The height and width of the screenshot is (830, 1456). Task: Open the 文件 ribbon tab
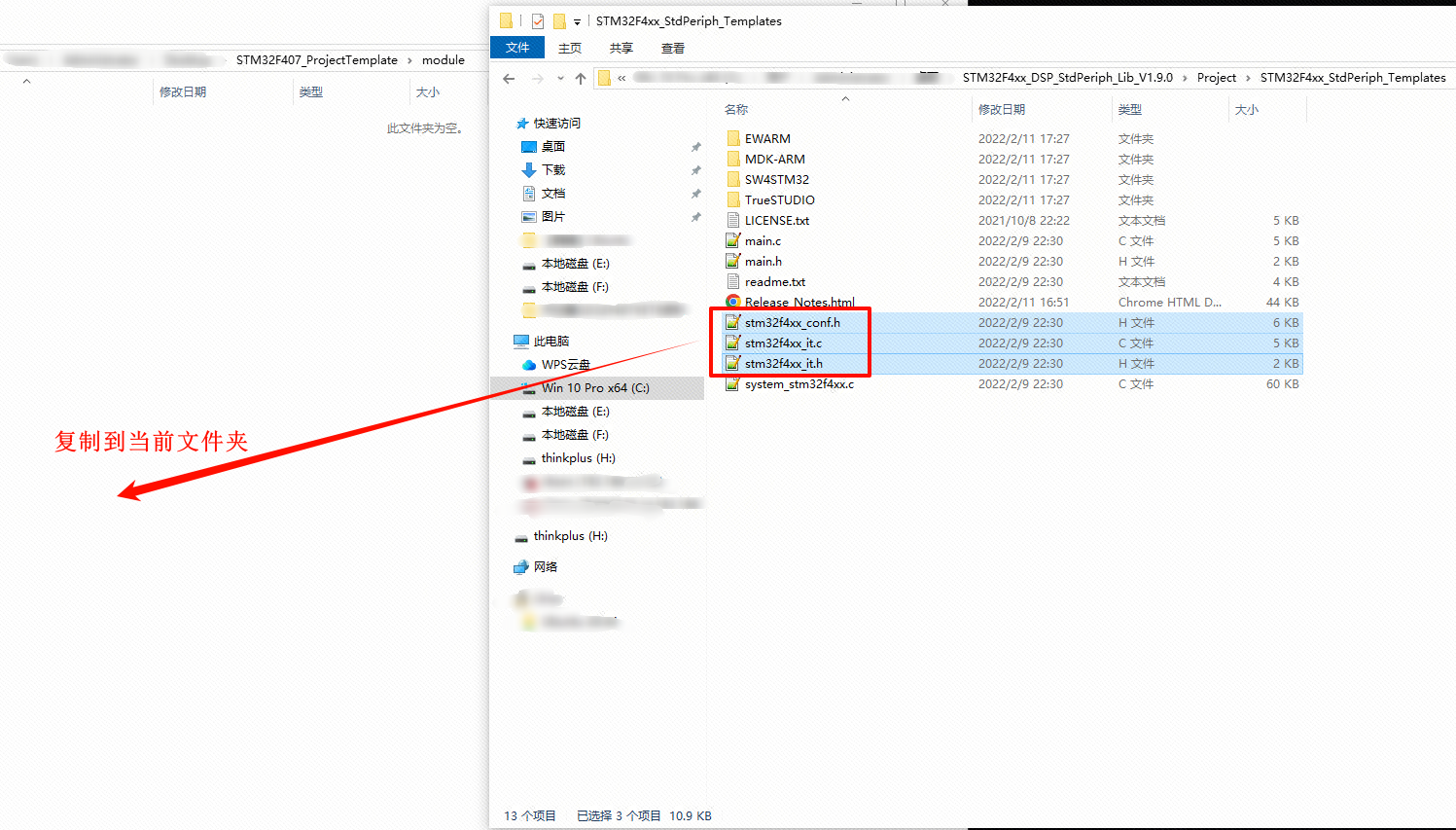517,48
